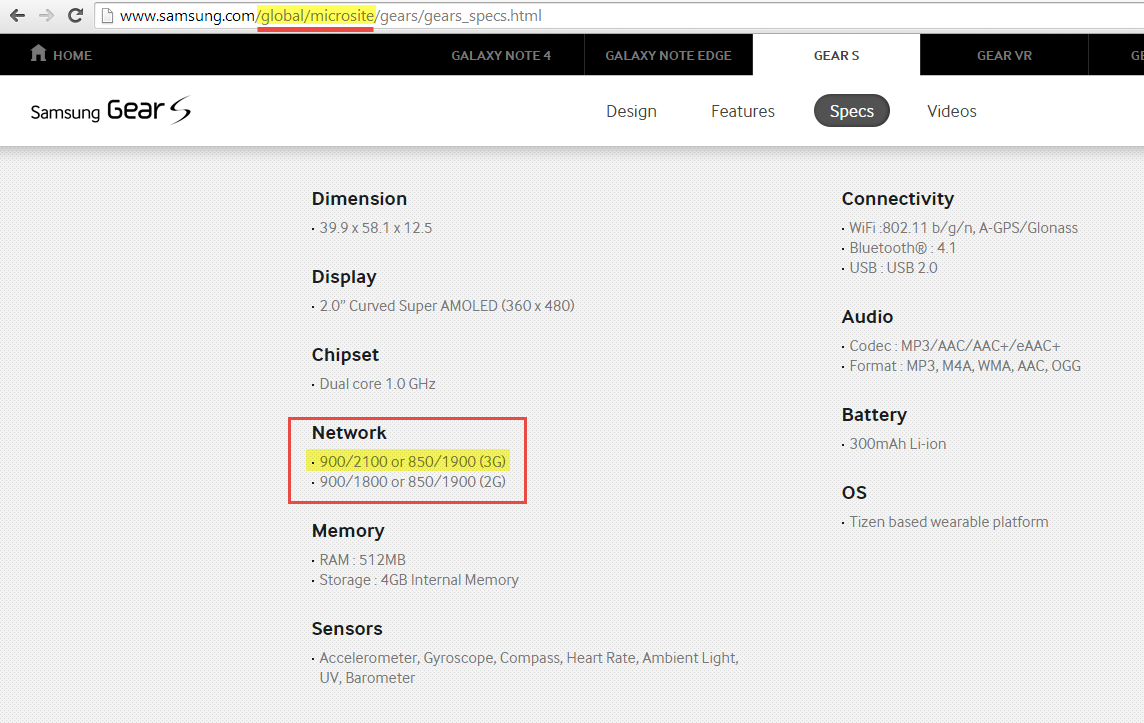Click the Memory heading
Viewport: 1144px width, 723px height.
(x=348, y=530)
